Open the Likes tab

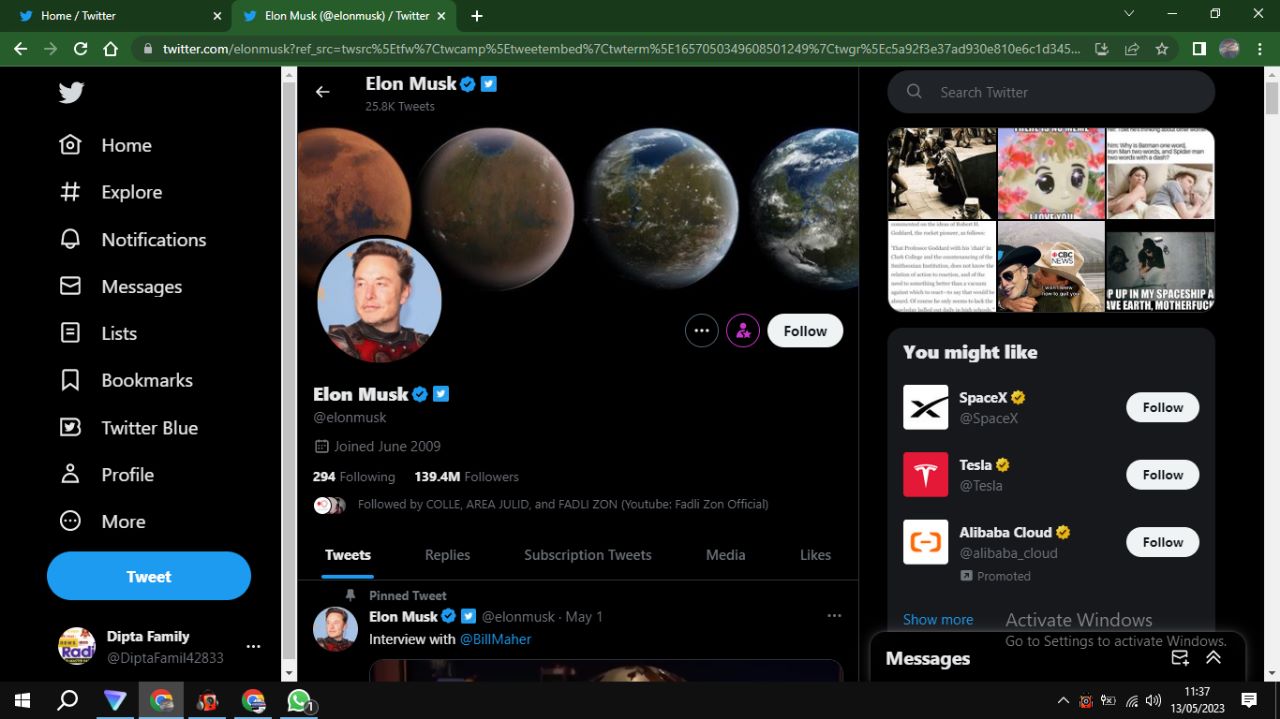click(815, 555)
